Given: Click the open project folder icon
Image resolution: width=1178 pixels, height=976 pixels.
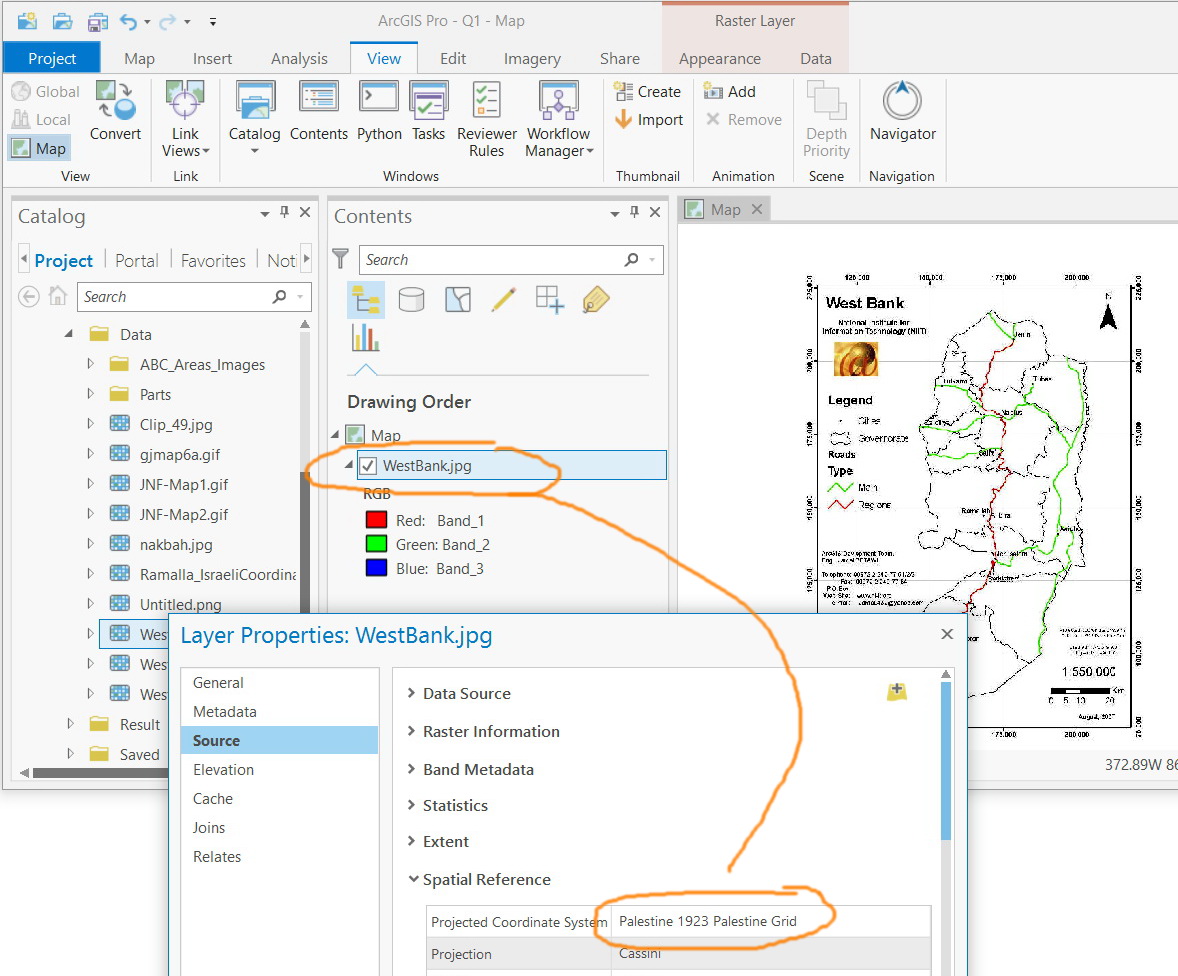Looking at the screenshot, I should click(62, 22).
